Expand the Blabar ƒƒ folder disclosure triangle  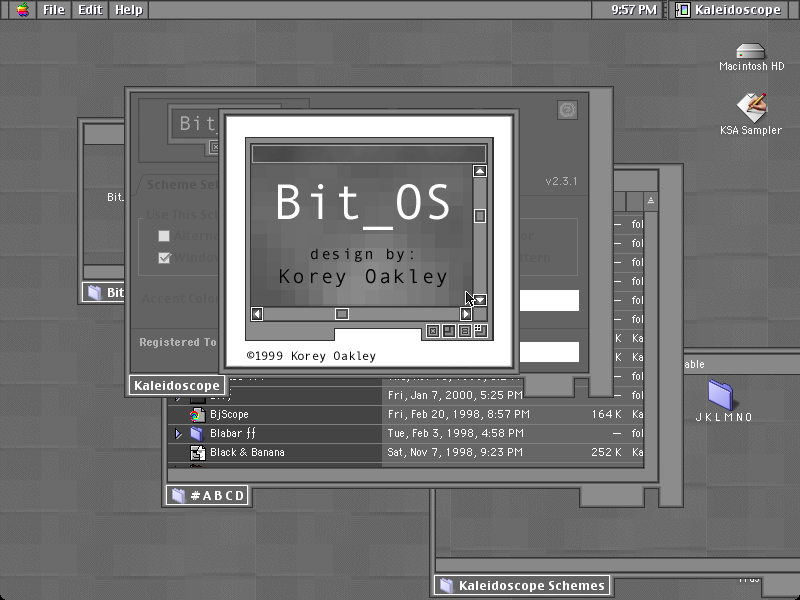coord(178,434)
